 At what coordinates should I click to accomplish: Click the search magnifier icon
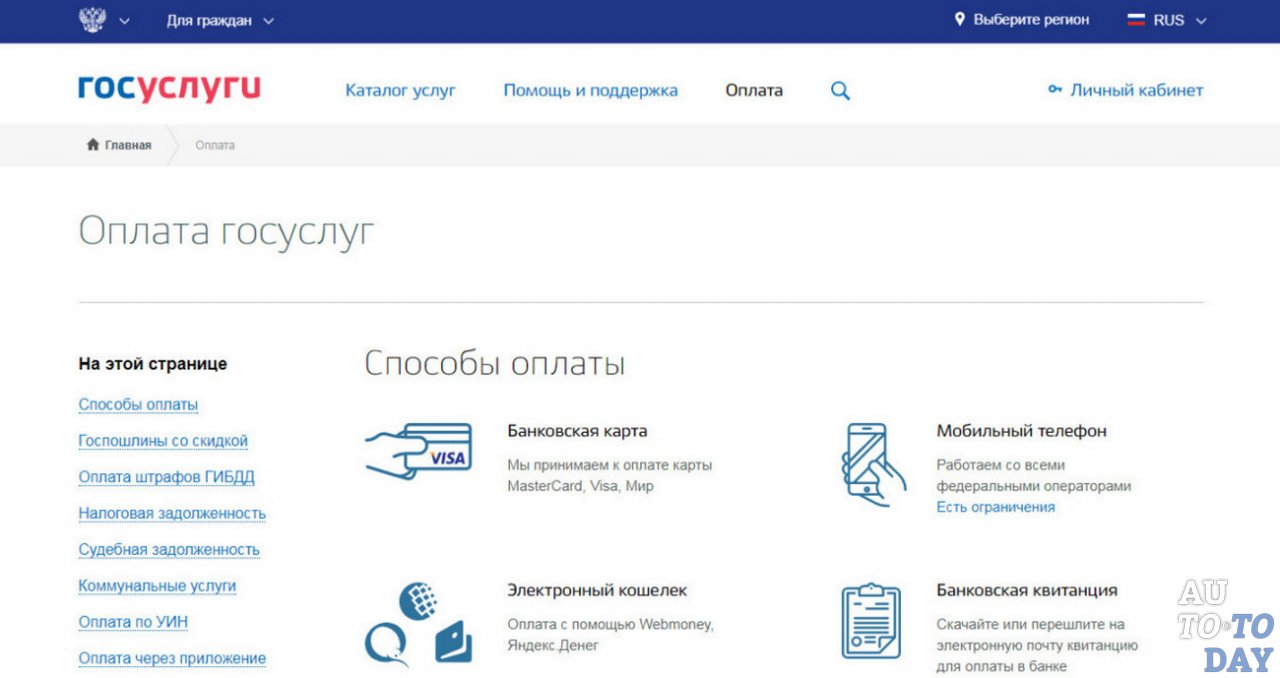[x=840, y=90]
